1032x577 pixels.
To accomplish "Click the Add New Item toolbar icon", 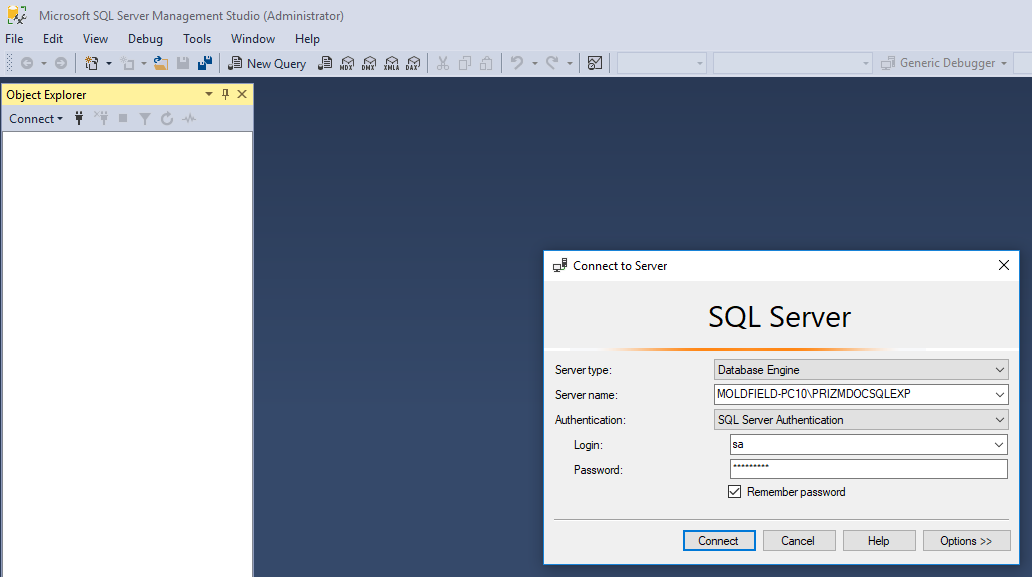I will tap(127, 63).
